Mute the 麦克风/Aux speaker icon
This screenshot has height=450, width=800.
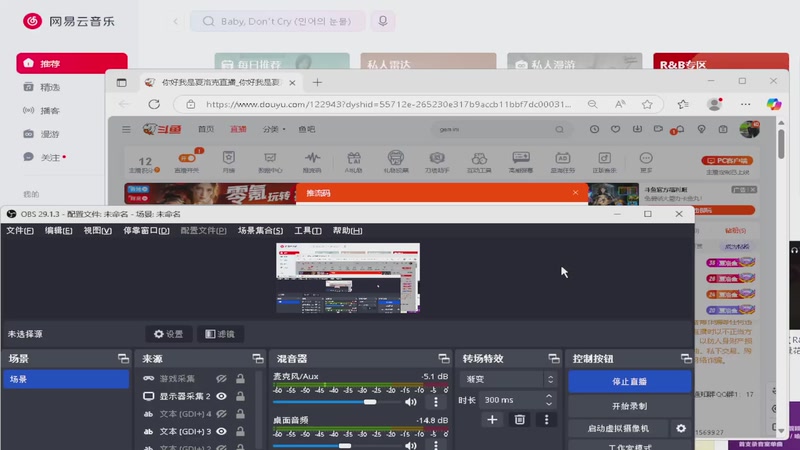[x=411, y=402]
